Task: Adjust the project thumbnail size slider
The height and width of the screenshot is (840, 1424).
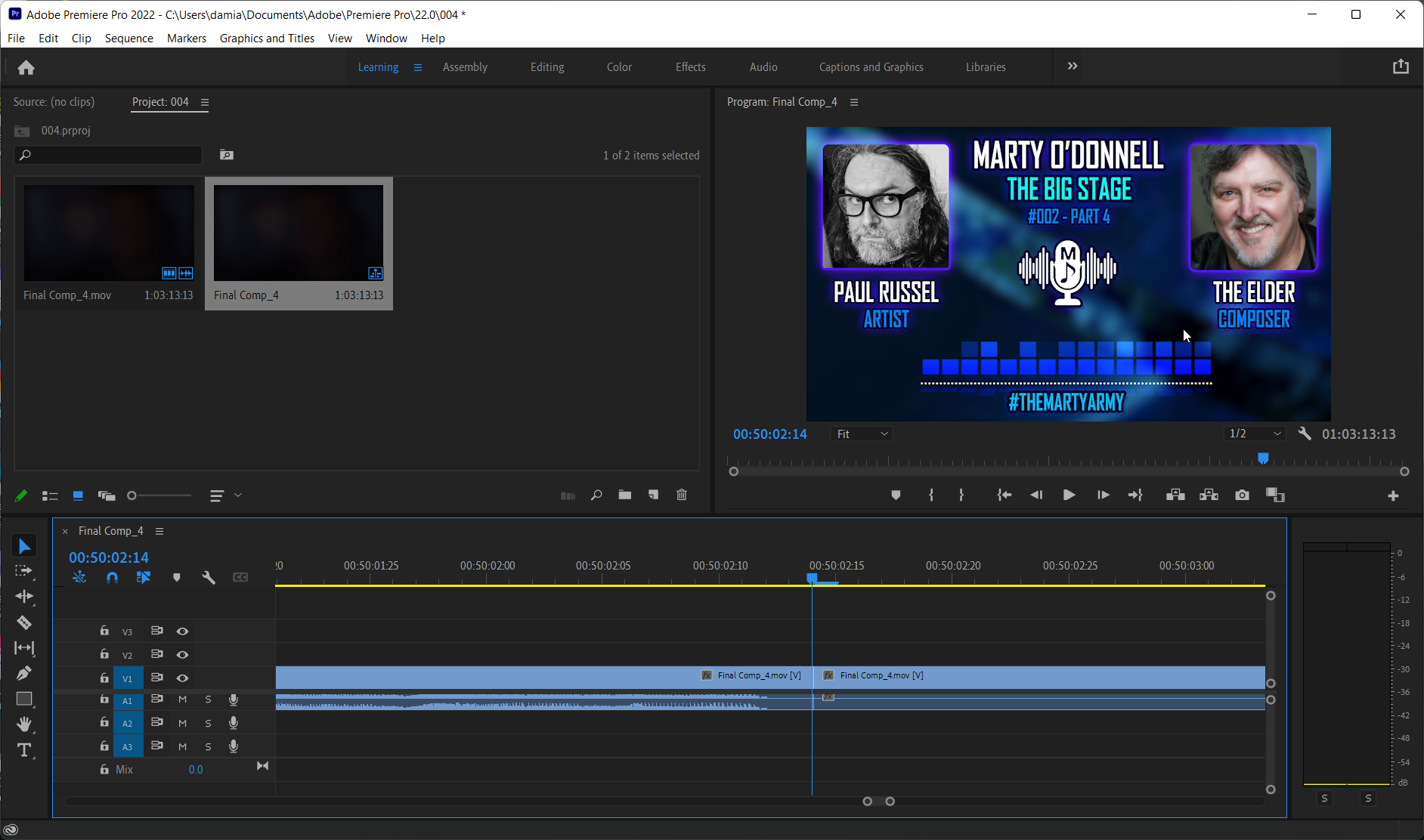Action: pyautogui.click(x=133, y=496)
